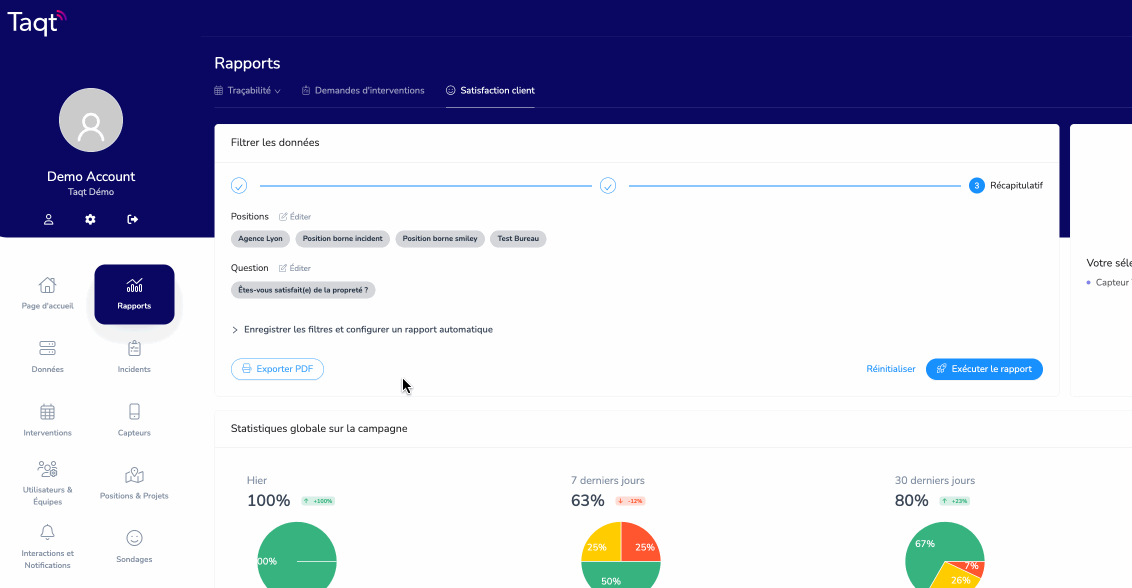Screen dimensions: 1132x588
Task: Click the Position borne incident tag
Action: [x=343, y=238]
